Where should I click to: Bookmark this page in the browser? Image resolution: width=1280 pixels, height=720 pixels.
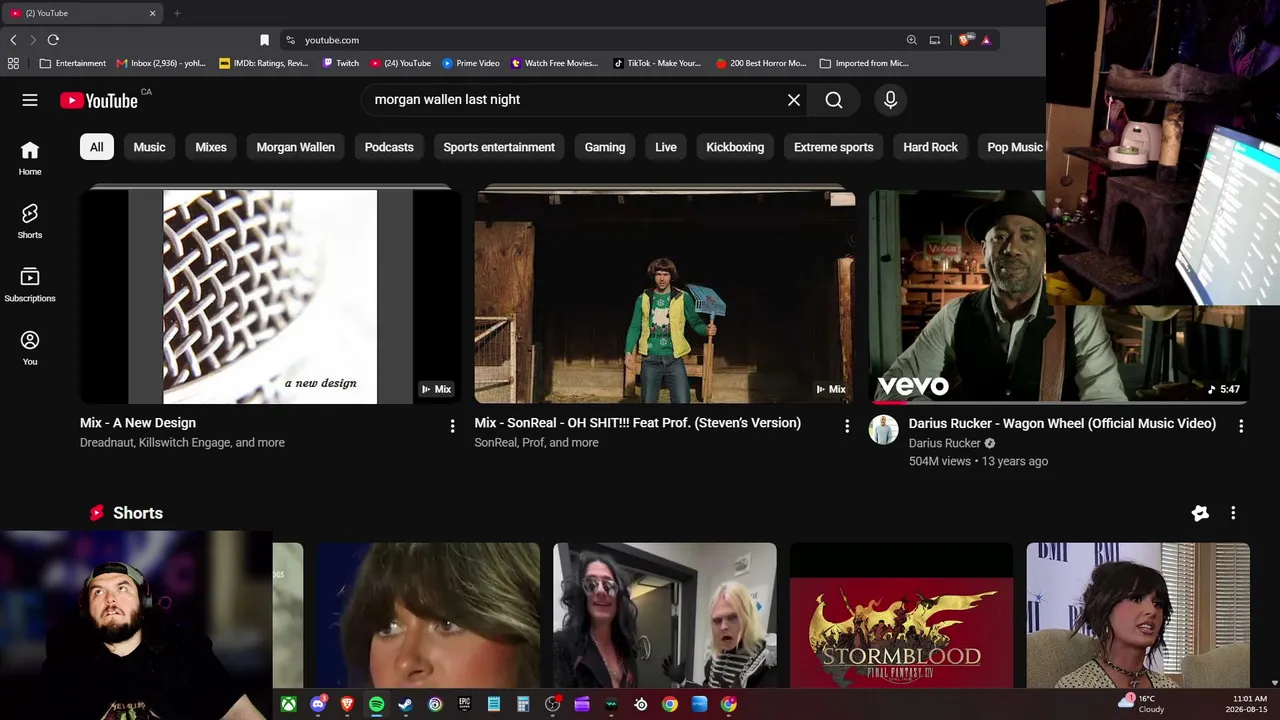coord(264,40)
